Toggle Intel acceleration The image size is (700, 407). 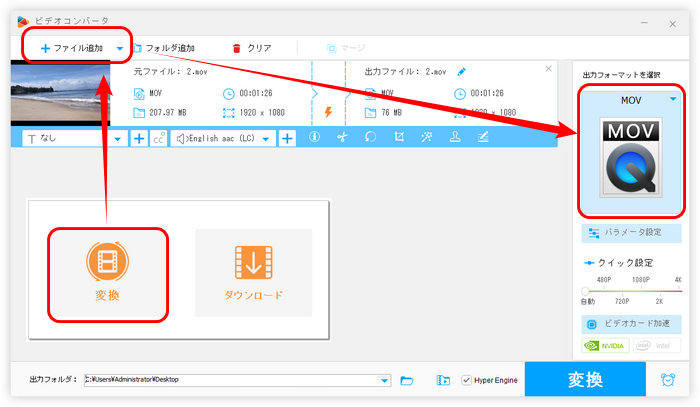pyautogui.click(x=657, y=345)
